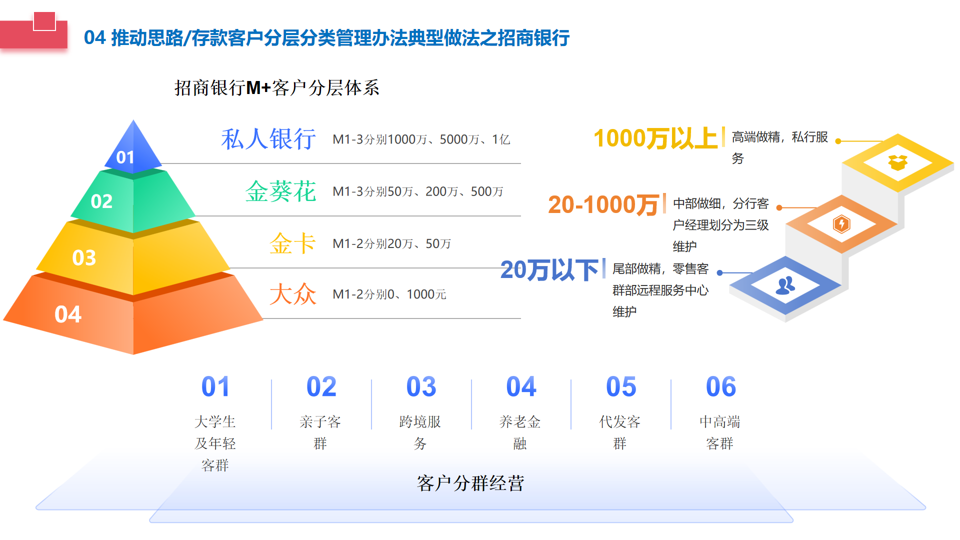Click the 尾部做精 description text

(x=661, y=290)
